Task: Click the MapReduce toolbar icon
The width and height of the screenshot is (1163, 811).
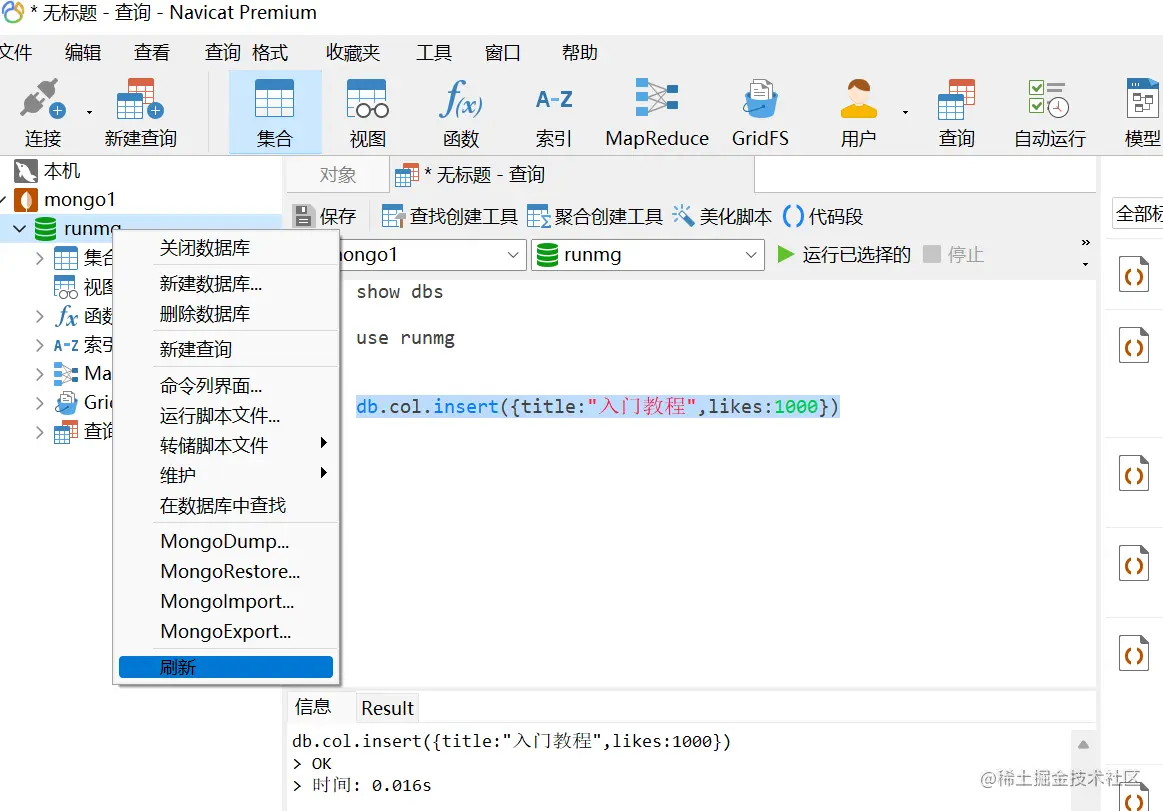Action: point(656,112)
